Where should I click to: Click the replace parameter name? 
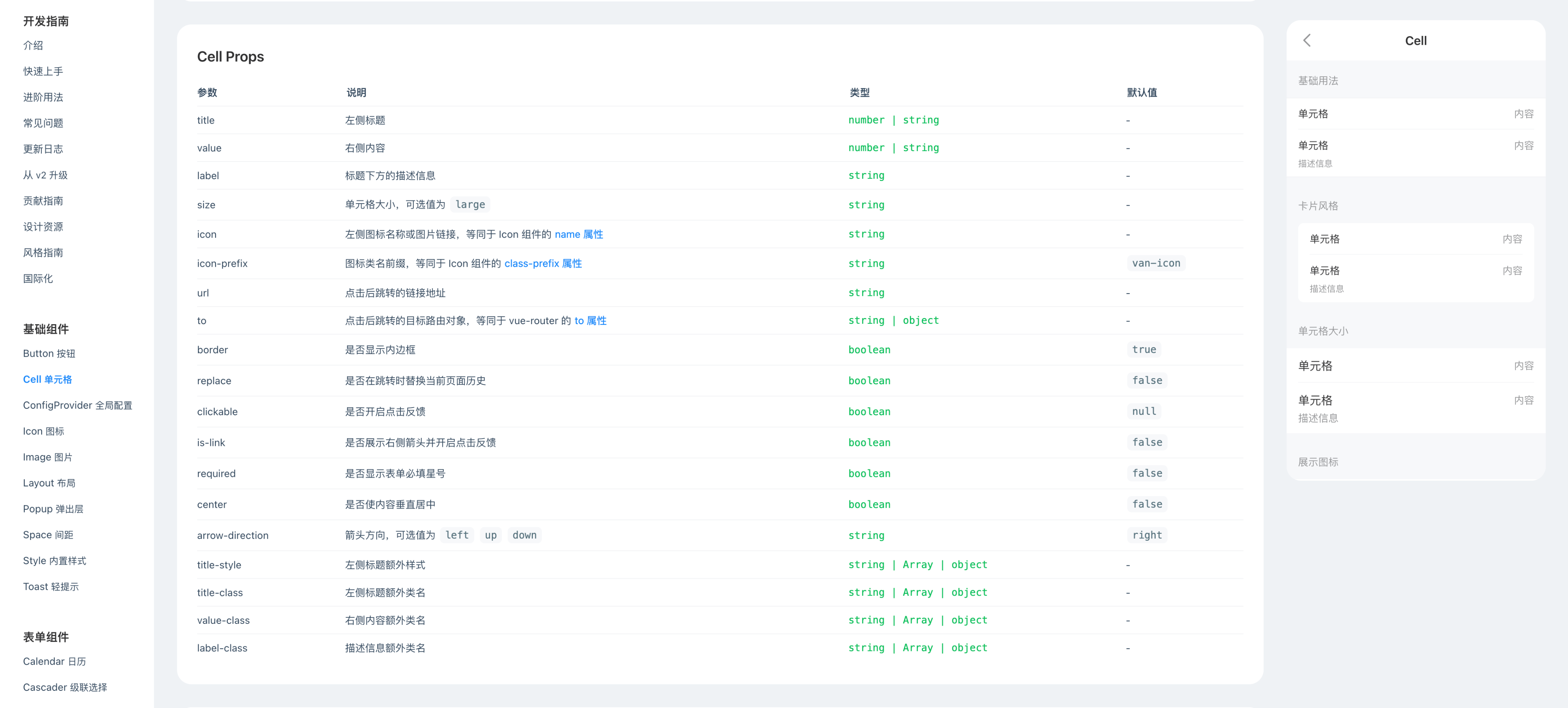click(214, 381)
